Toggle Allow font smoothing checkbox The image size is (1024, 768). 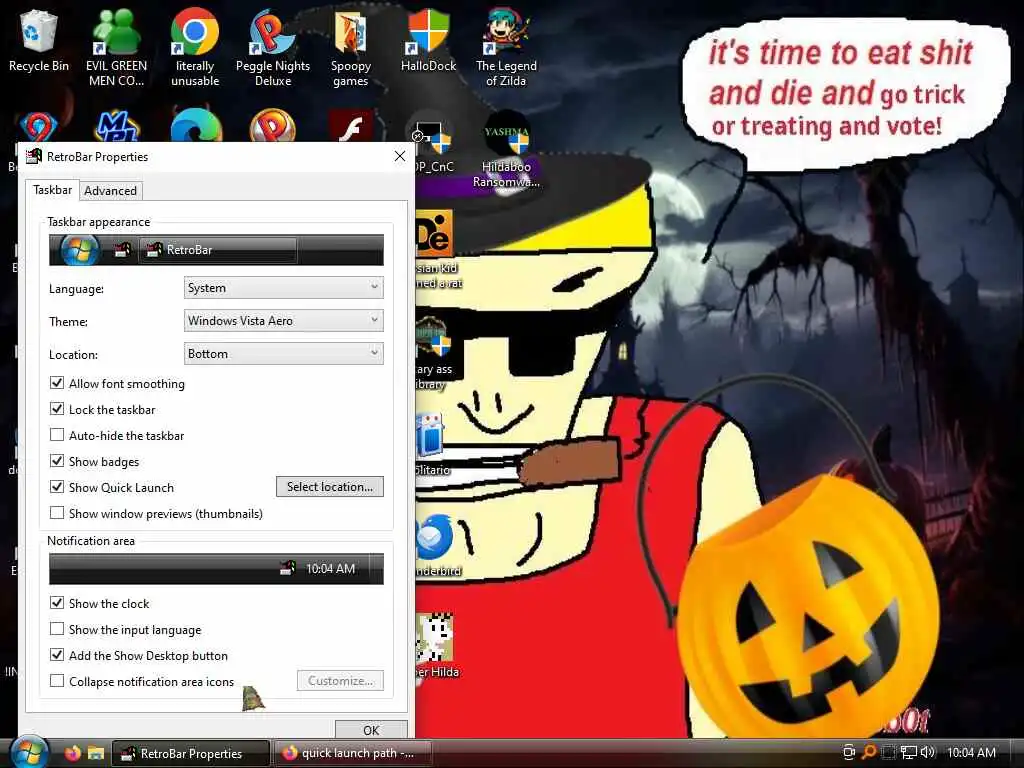tap(57, 383)
